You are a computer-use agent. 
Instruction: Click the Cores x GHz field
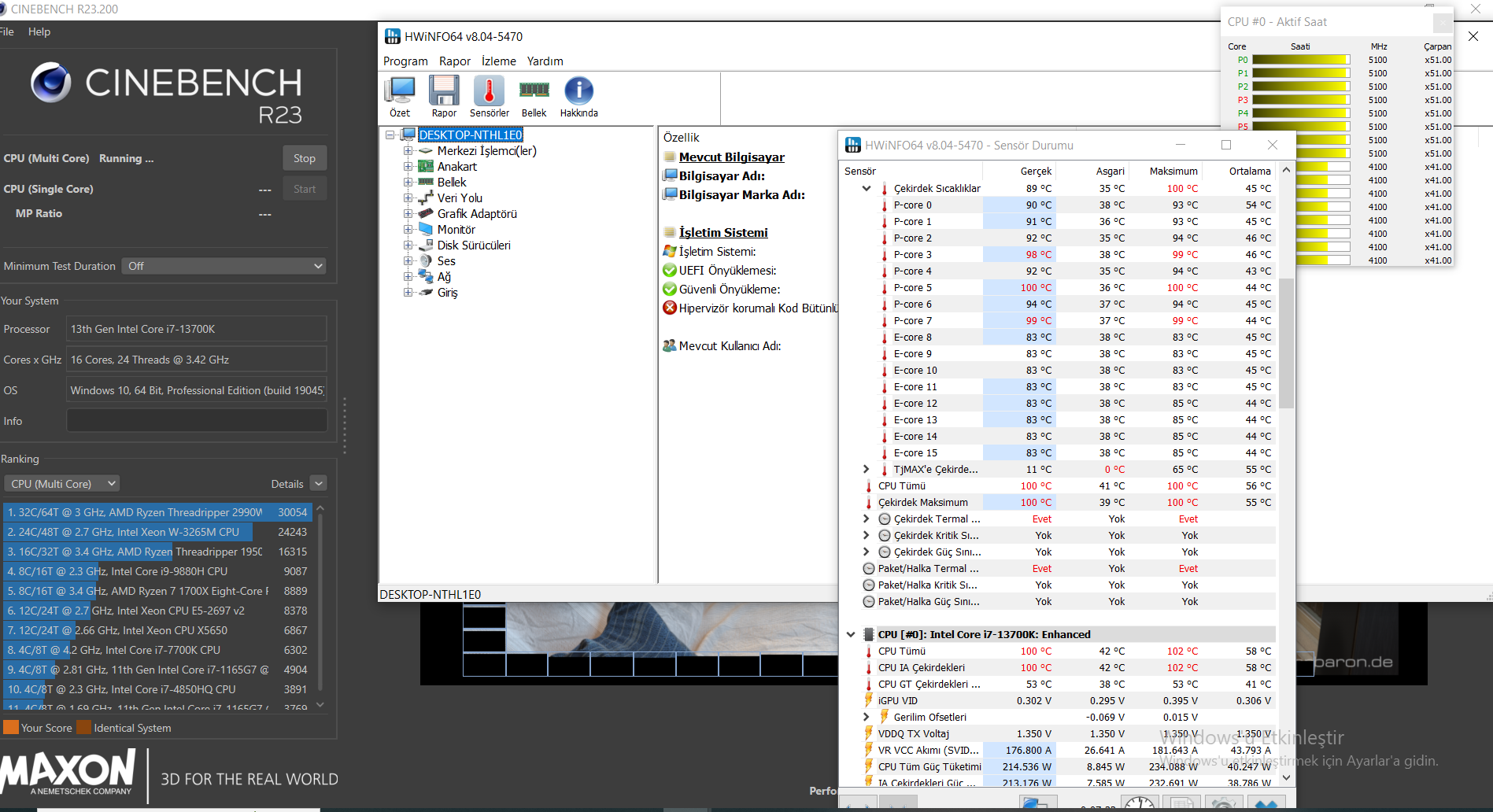tap(197, 360)
